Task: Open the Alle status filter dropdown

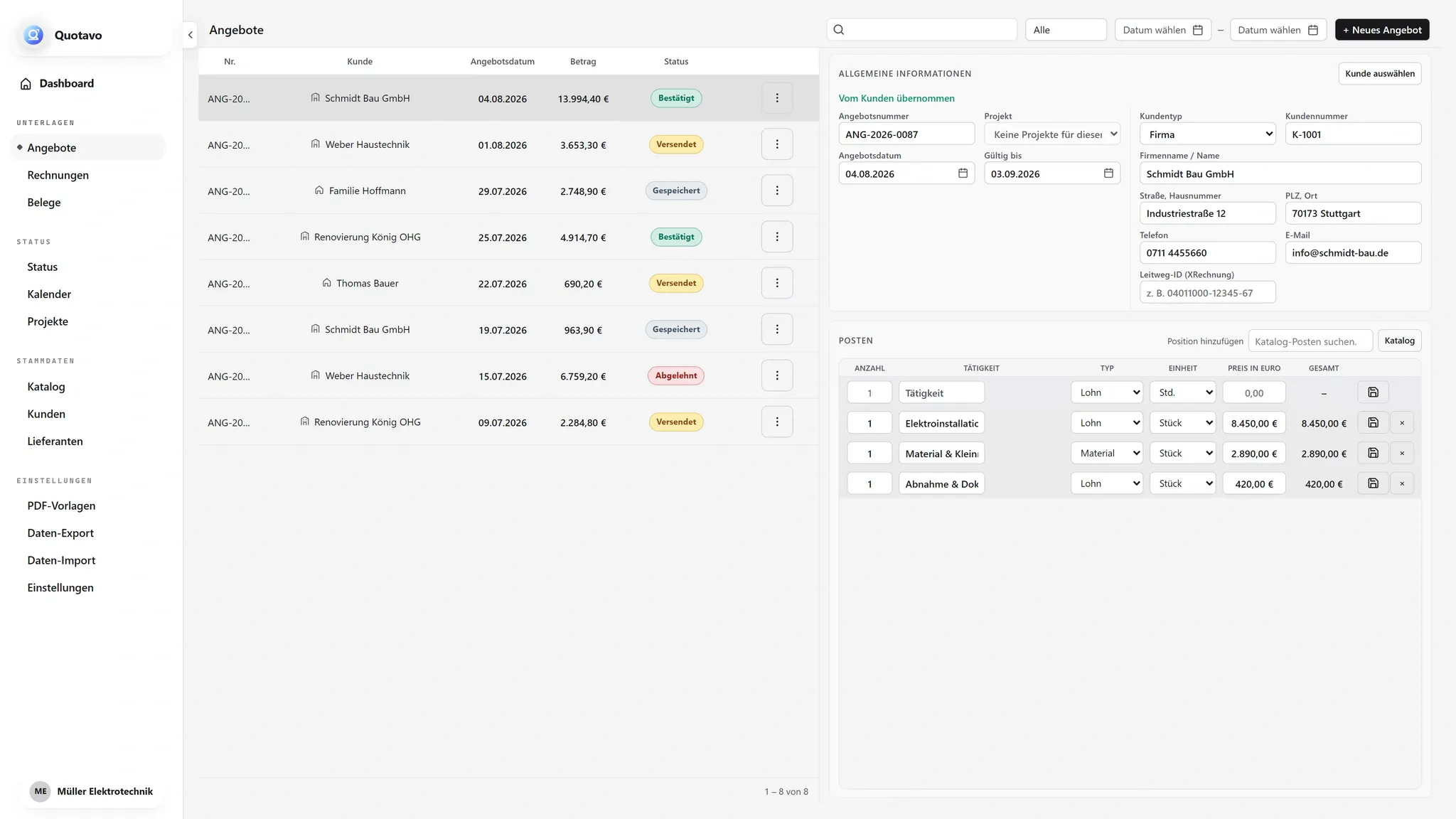Action: pos(1066,30)
